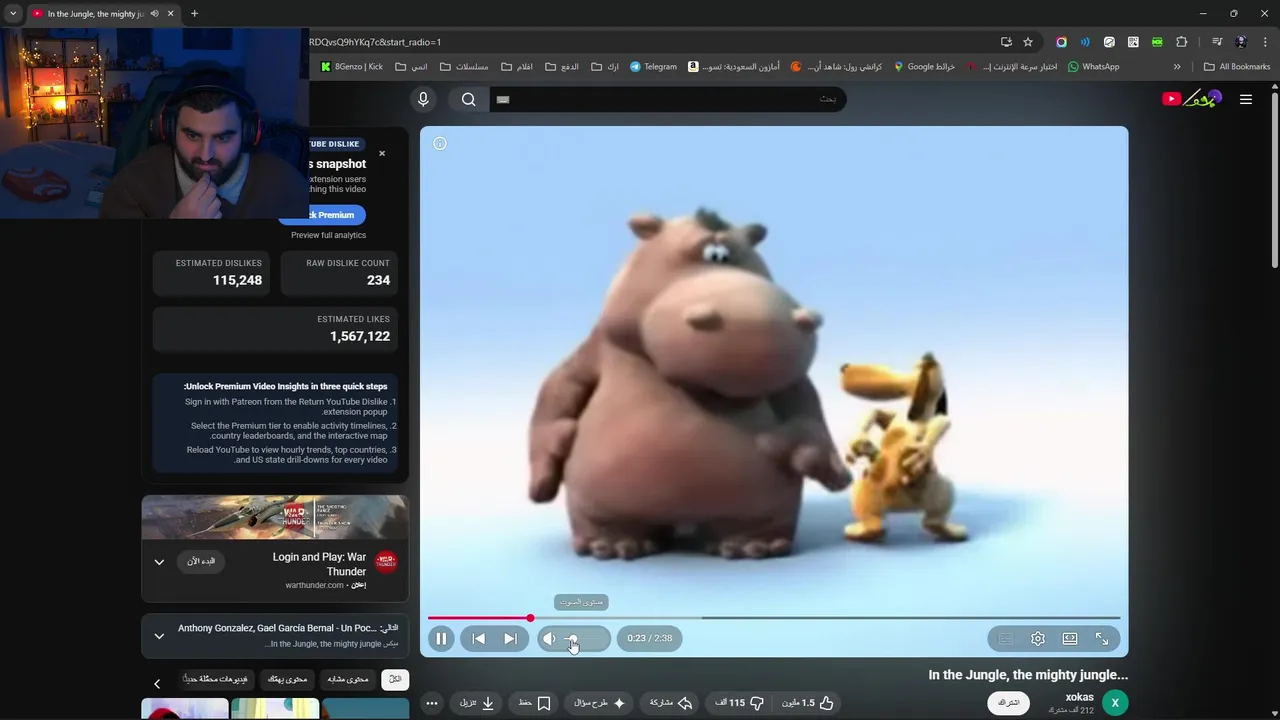
Task: Click the page vertical scrollbar
Action: click(1274, 180)
